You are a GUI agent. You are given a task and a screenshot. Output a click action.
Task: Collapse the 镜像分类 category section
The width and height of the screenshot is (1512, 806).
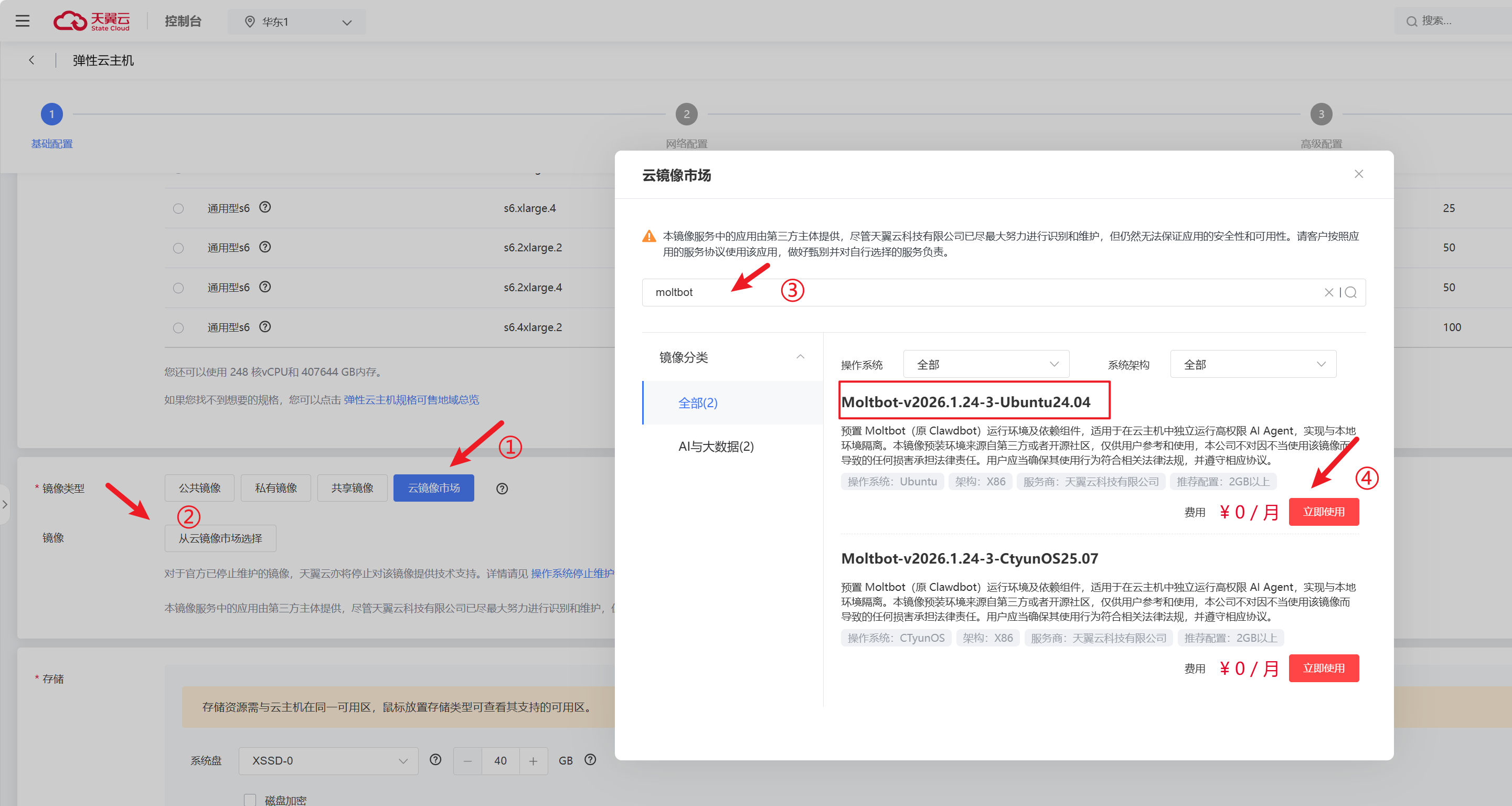pos(800,357)
